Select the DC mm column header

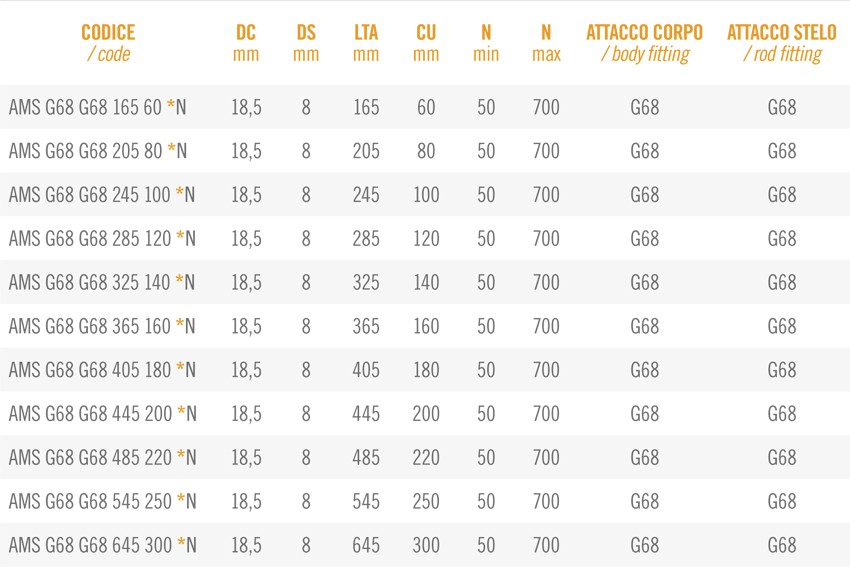point(246,43)
